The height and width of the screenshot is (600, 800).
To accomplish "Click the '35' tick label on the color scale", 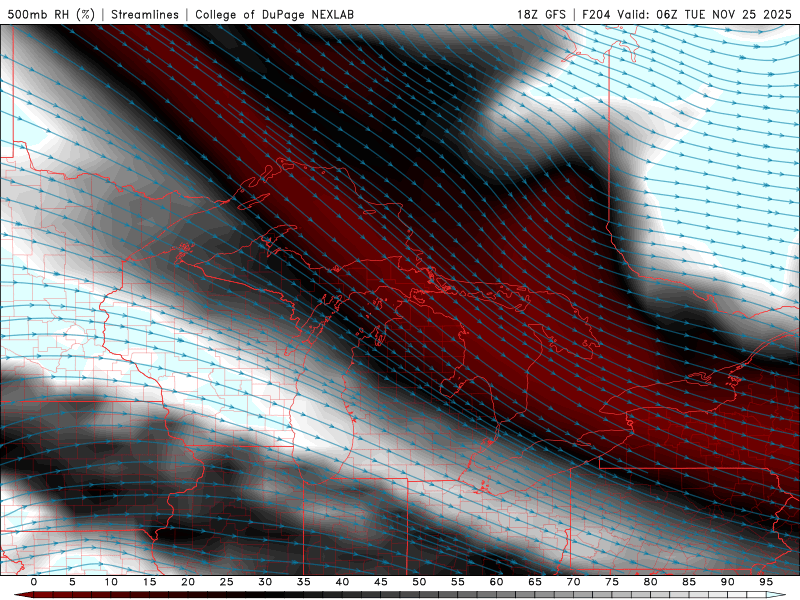I will click(x=304, y=582).
